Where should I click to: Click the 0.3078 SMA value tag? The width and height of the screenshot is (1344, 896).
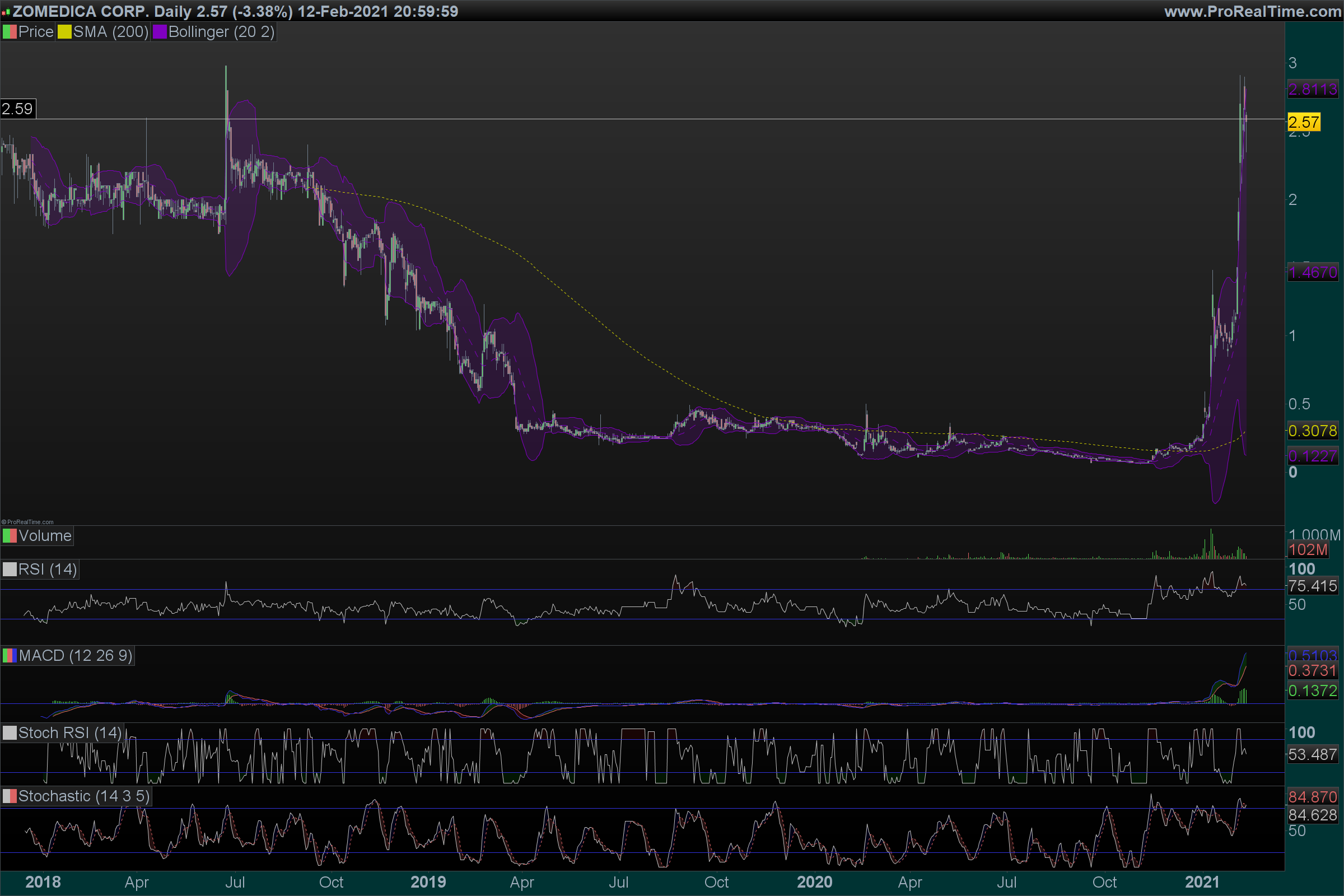coord(1312,430)
